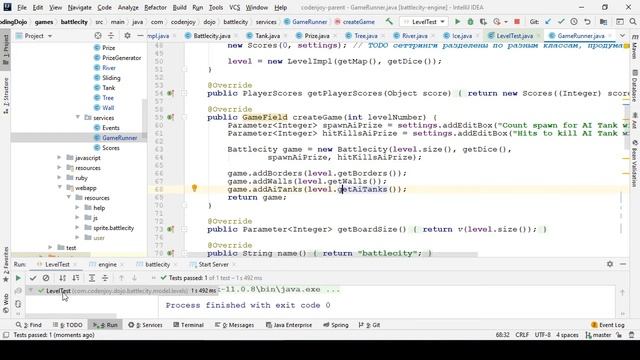The width and height of the screenshot is (640, 360).
Task: Rollback changes with the Git revert arrow
Action: coord(587,22)
